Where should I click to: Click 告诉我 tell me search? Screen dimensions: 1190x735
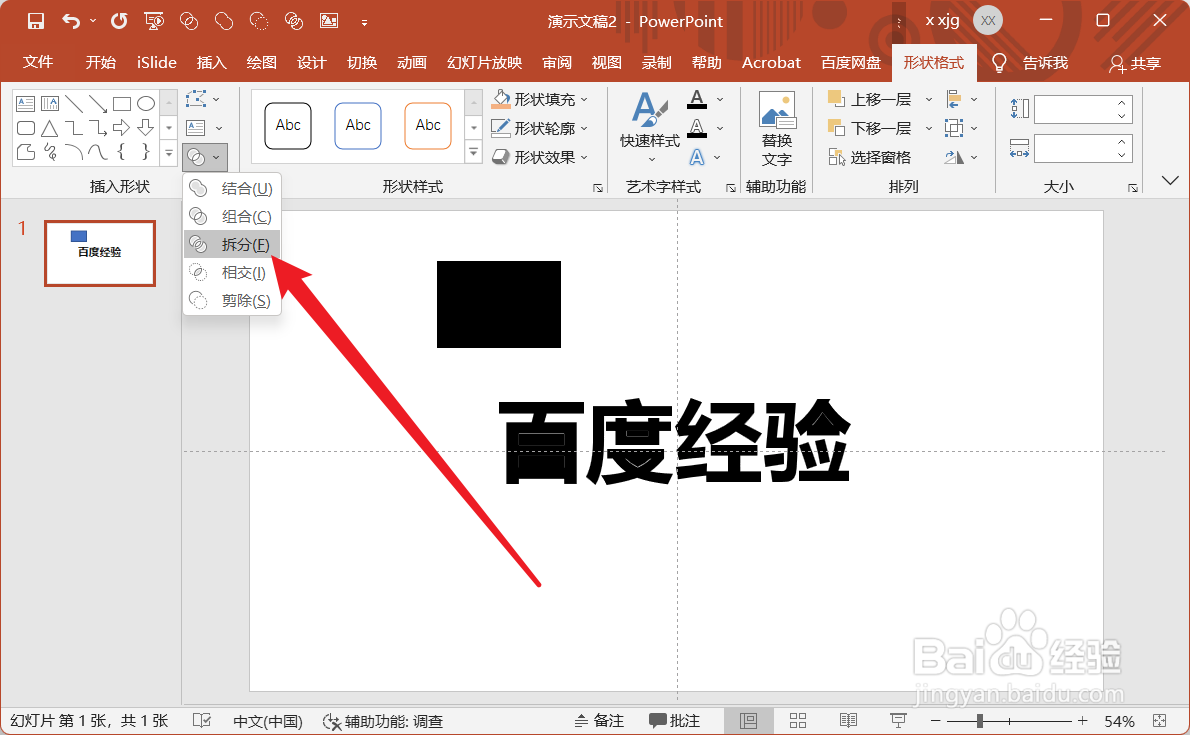1031,62
